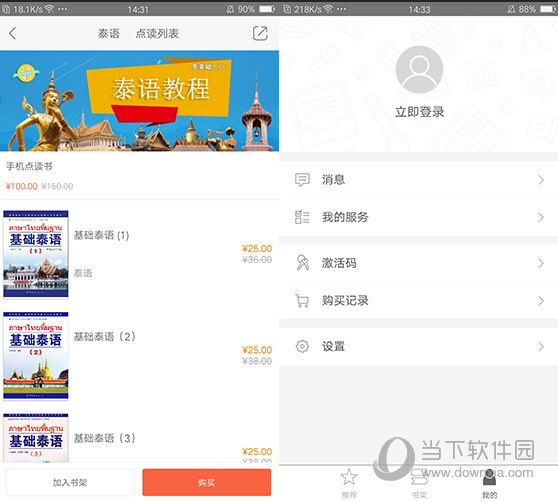558x502 pixels.
Task: Tap the left status bar battery icon
Action: (267, 9)
